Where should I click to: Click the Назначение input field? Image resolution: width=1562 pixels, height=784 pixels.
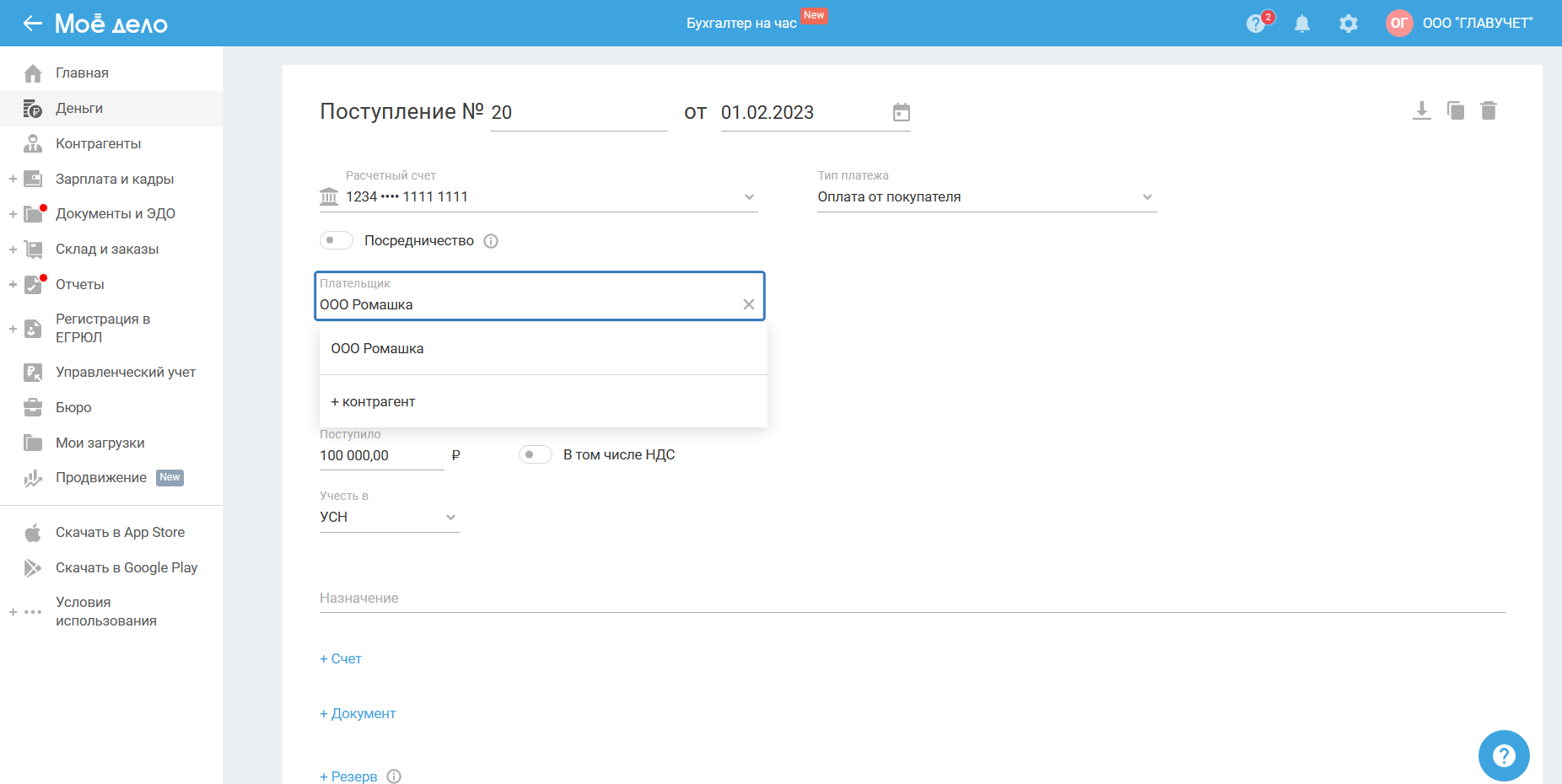911,598
